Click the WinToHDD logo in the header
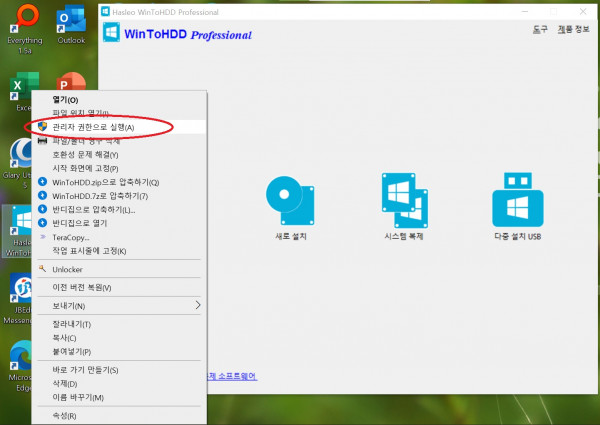The height and width of the screenshot is (425, 600). tap(111, 32)
